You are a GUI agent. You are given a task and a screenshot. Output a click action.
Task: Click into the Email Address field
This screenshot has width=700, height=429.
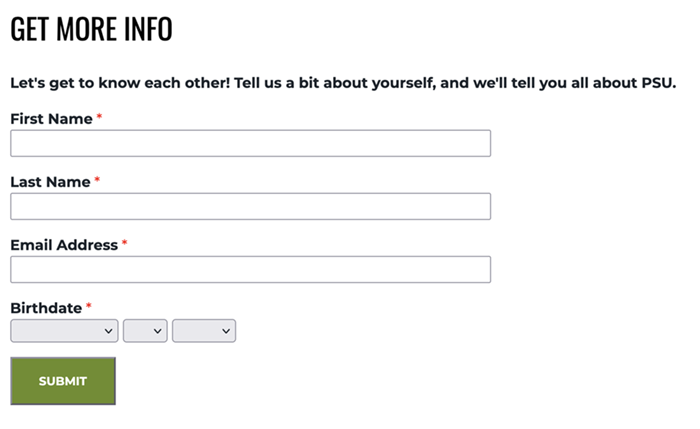click(250, 269)
